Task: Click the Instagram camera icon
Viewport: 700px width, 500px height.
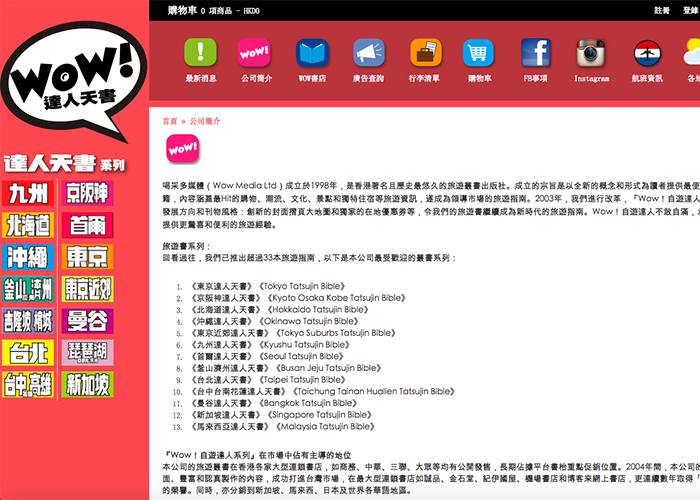Action: pos(591,52)
